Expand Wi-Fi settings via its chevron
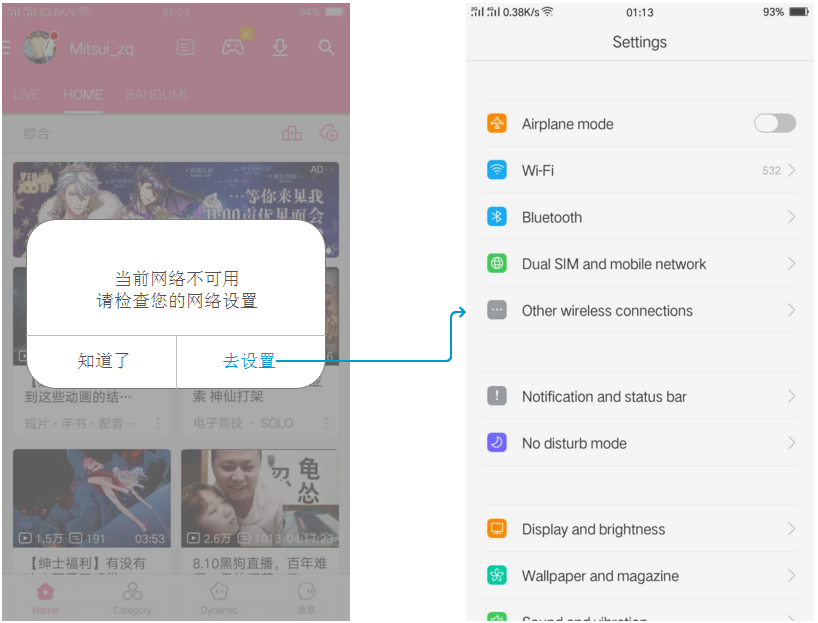This screenshot has width=818, height=623. pos(791,171)
